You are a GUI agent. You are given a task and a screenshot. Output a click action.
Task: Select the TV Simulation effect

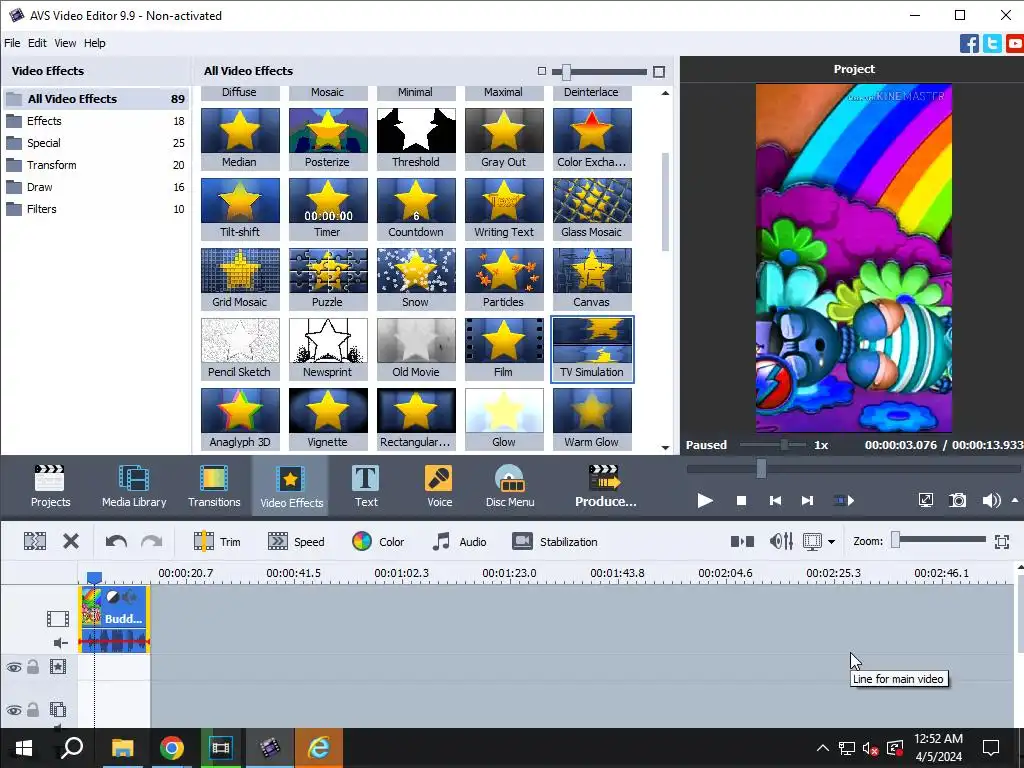[x=592, y=349]
